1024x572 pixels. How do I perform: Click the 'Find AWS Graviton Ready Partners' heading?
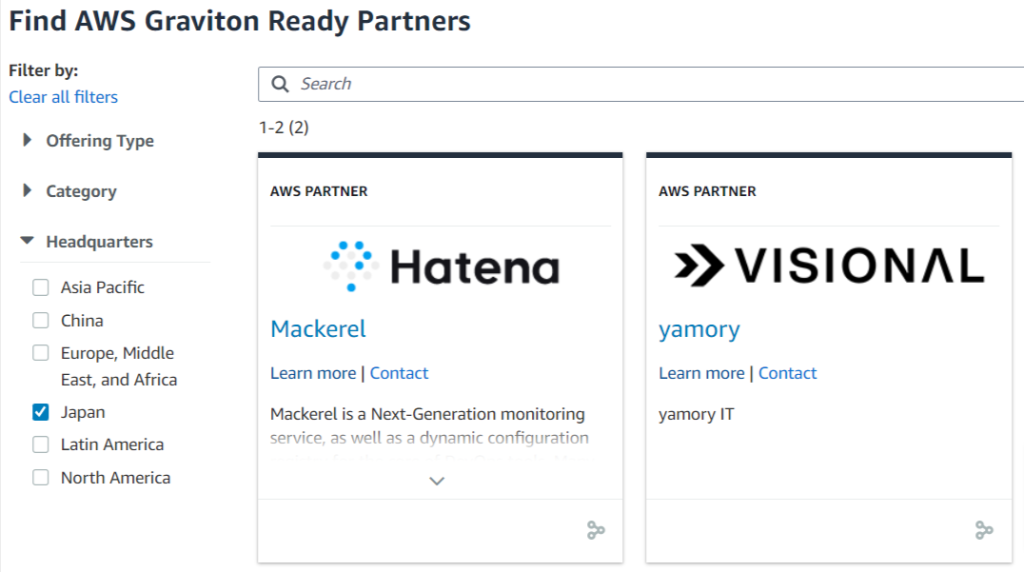(240, 21)
